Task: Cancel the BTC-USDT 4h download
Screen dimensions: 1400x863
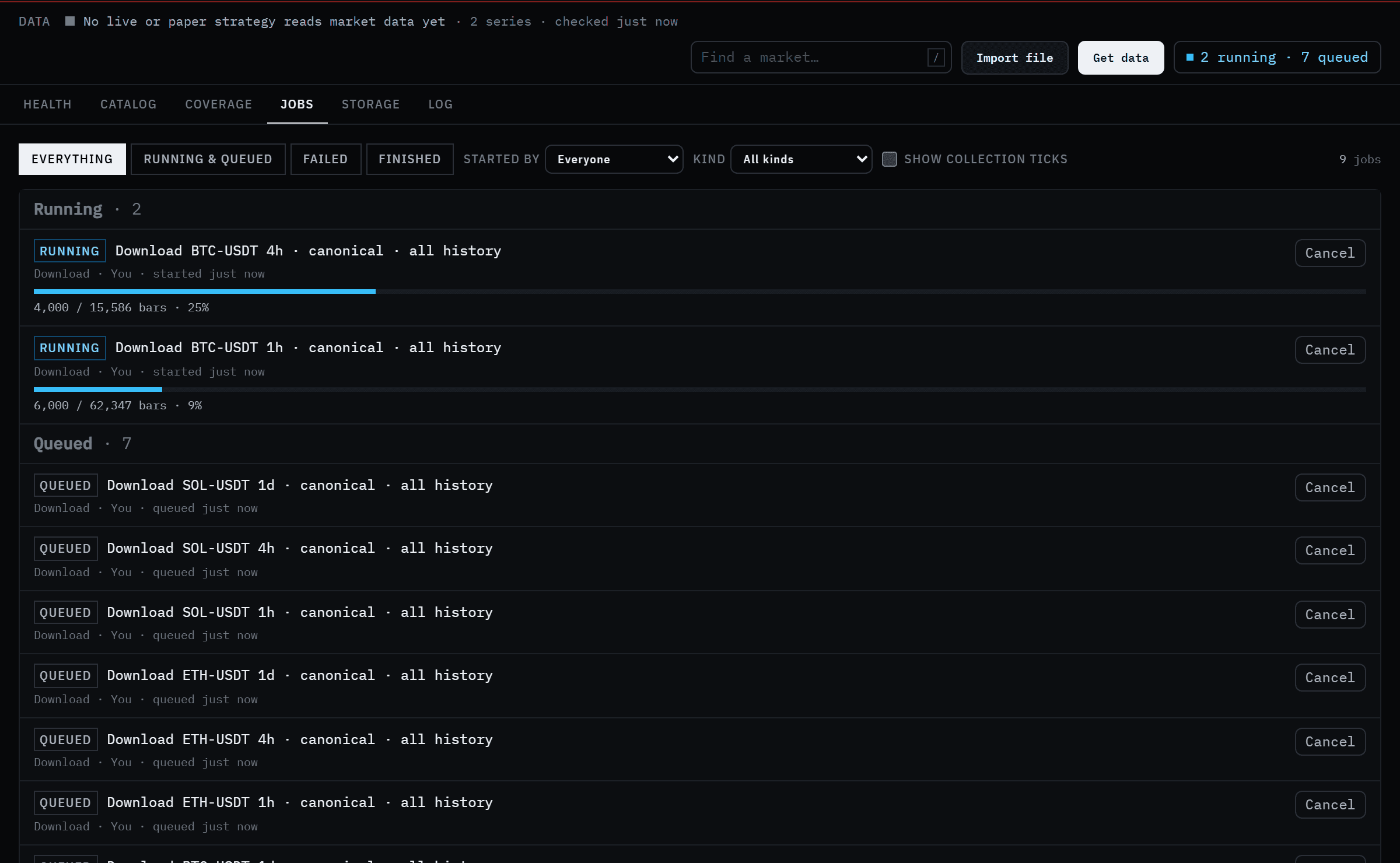Action: (x=1330, y=253)
